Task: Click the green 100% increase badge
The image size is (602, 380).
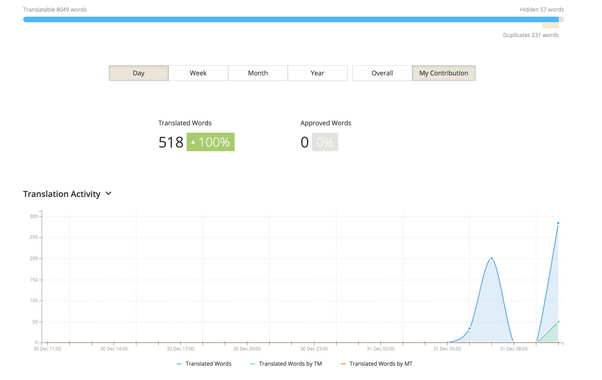Action: pos(210,142)
